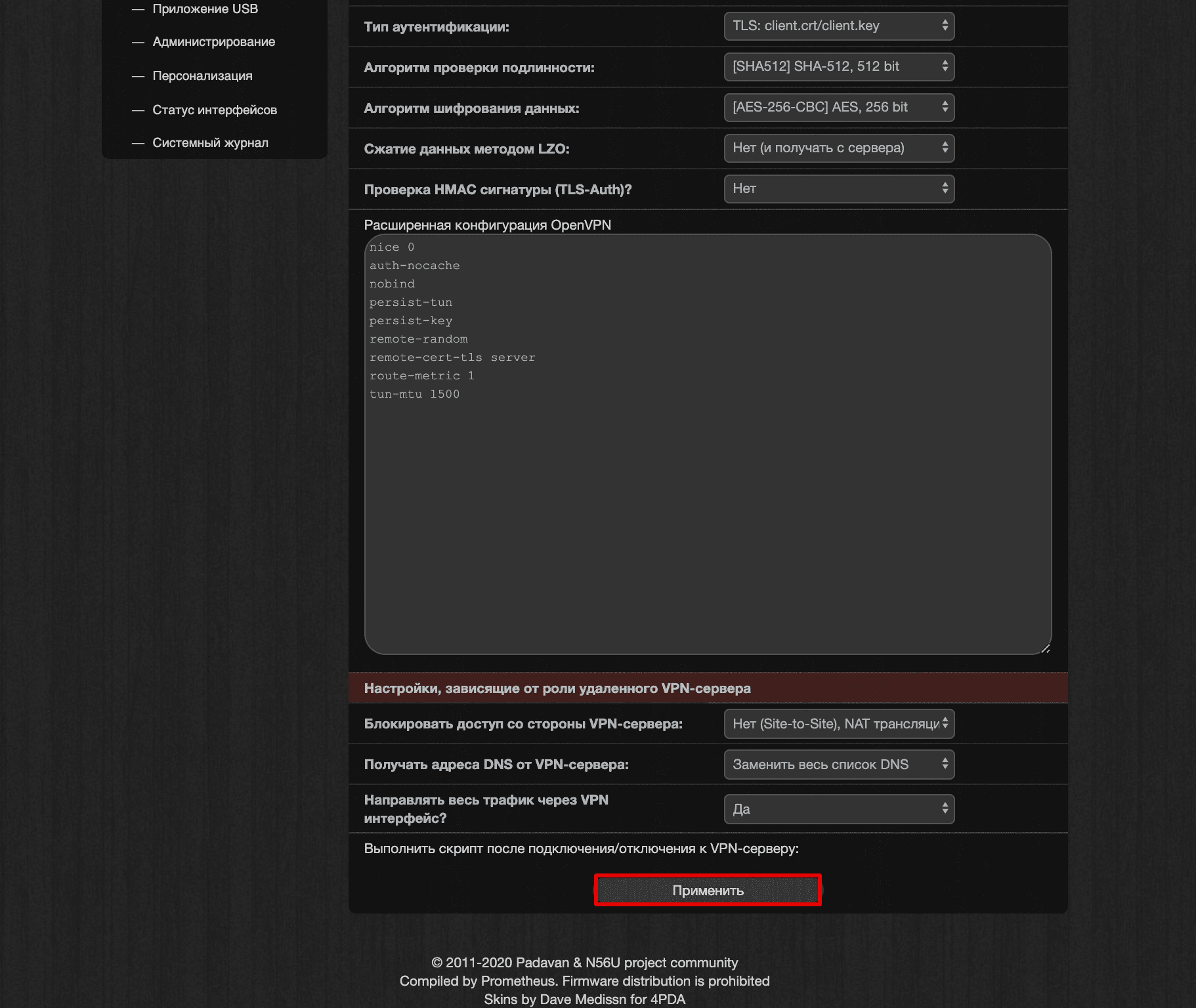Open Персонализация from sidebar
Screen dimensions: 1196x1008
tap(202, 75)
